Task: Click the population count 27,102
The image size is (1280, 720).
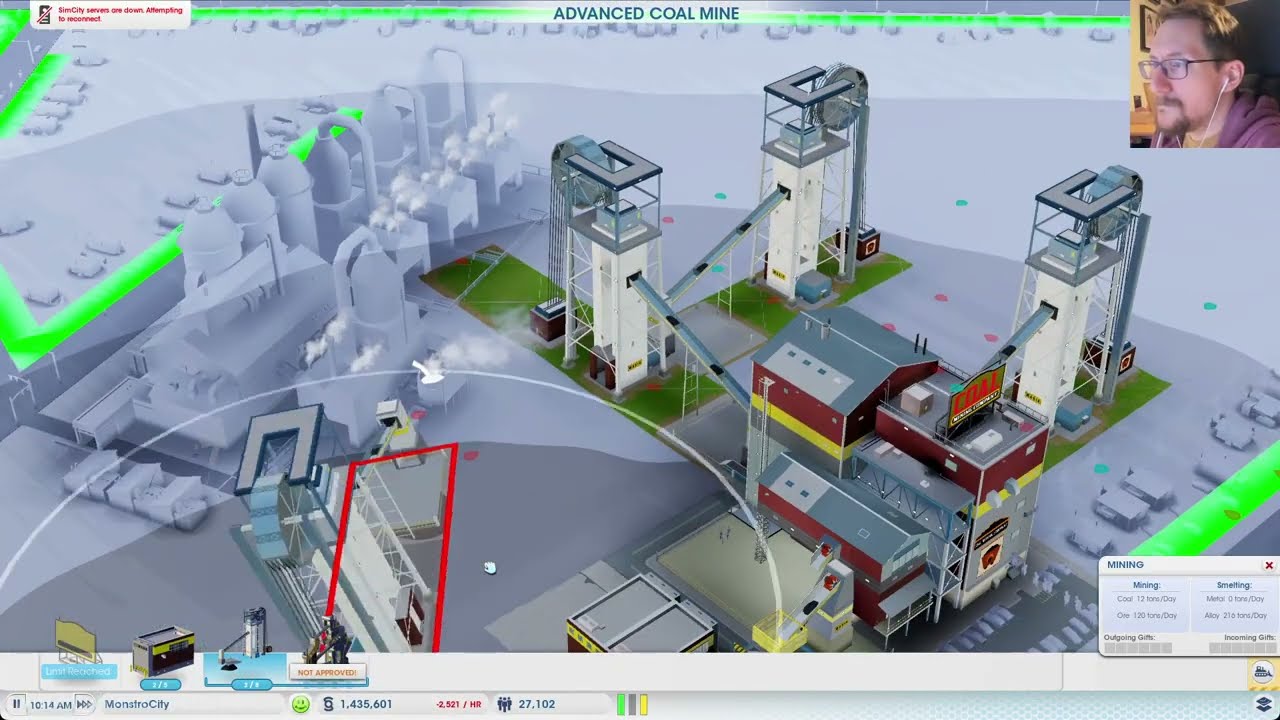Action: pyautogui.click(x=537, y=704)
